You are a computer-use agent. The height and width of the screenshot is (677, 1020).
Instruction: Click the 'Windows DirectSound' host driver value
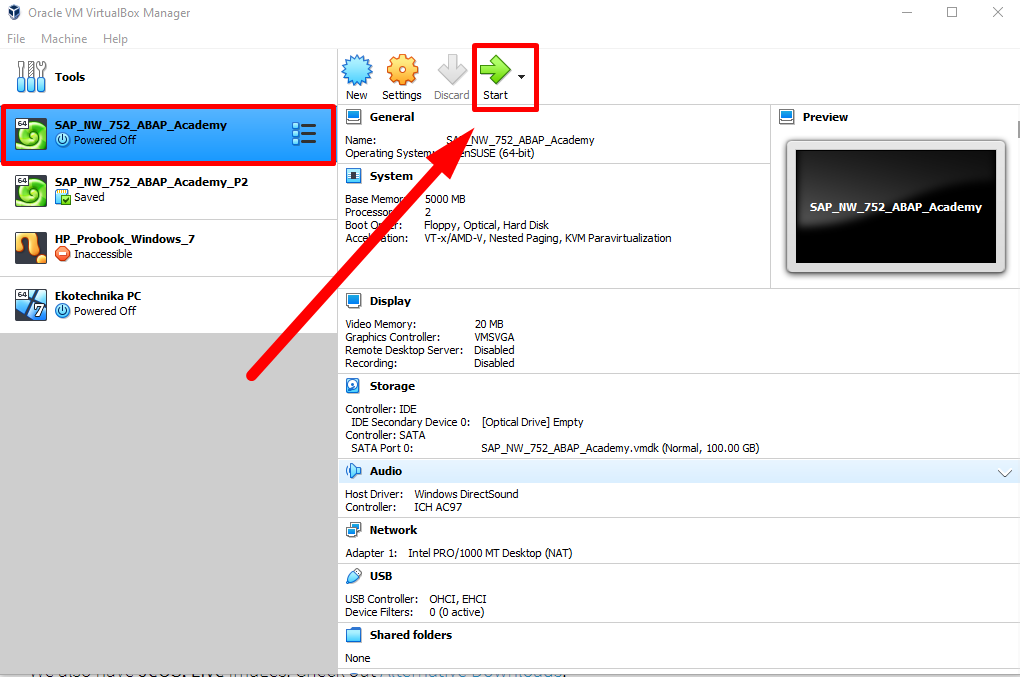click(x=466, y=494)
